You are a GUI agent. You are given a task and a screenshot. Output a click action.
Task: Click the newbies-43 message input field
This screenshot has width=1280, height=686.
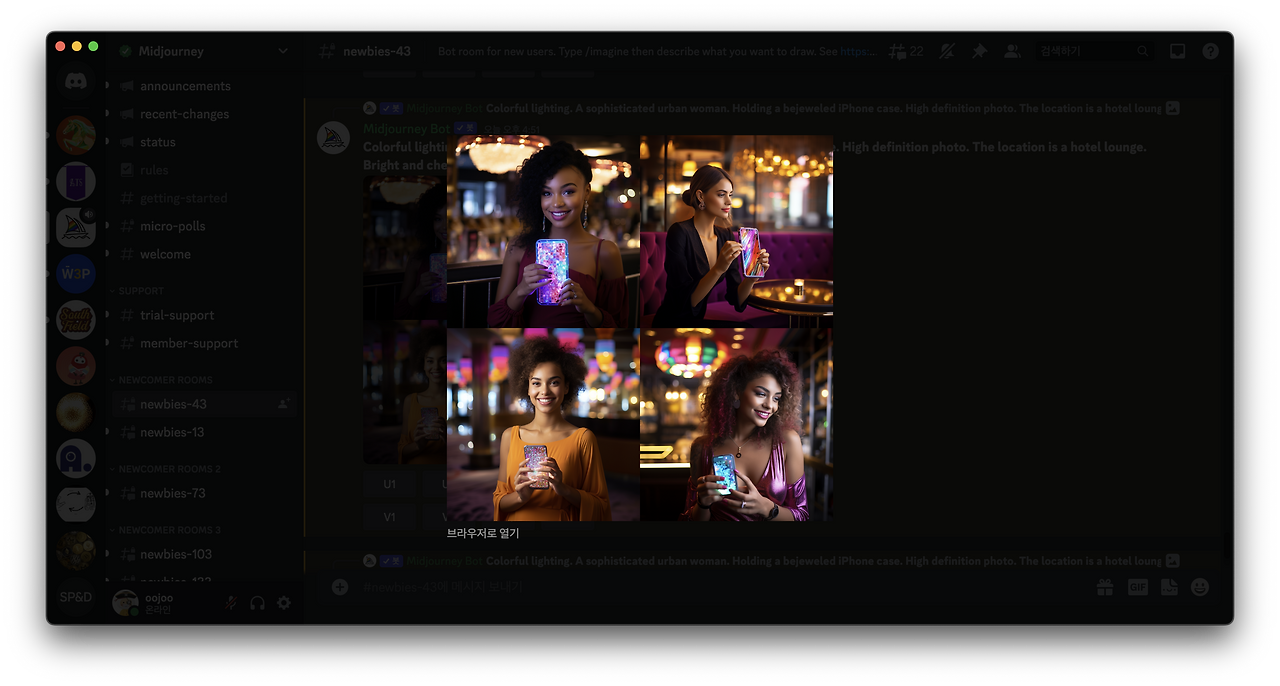(x=722, y=587)
